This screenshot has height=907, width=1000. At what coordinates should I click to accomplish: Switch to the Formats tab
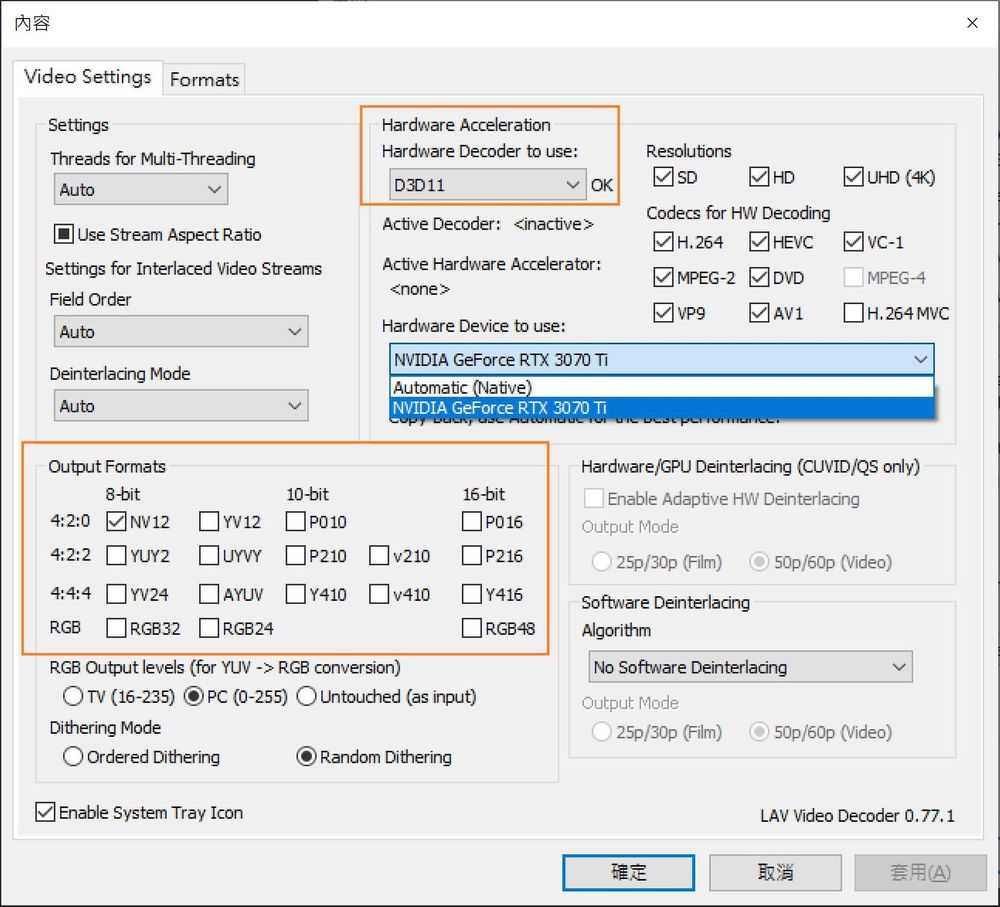[x=204, y=79]
